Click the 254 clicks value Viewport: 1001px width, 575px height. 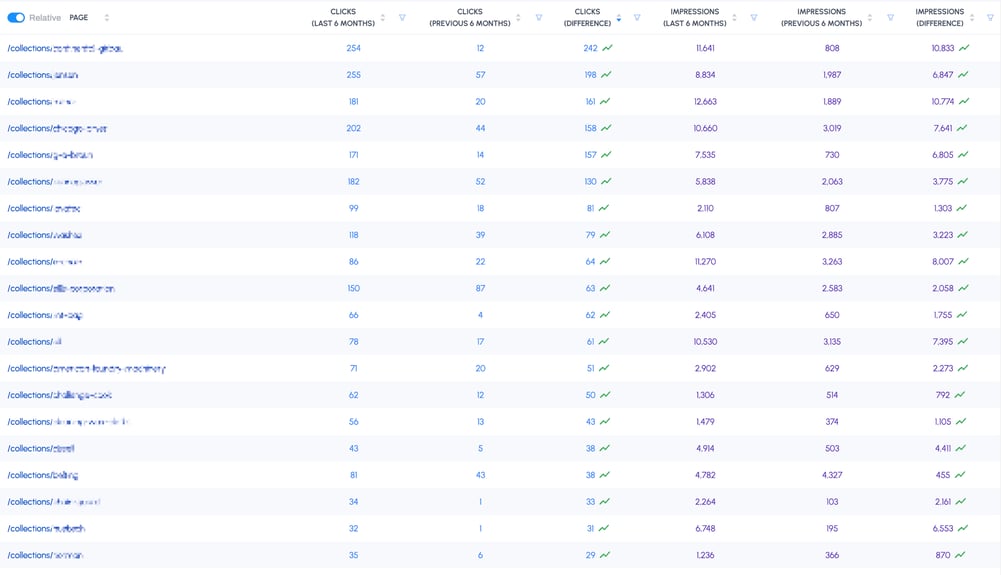click(354, 48)
